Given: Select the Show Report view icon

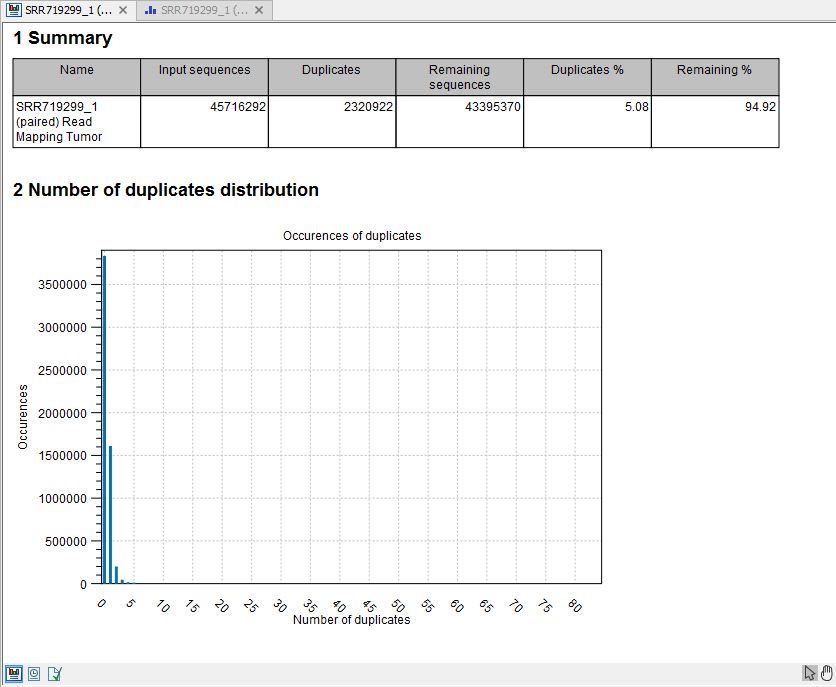Looking at the screenshot, I should [13, 673].
